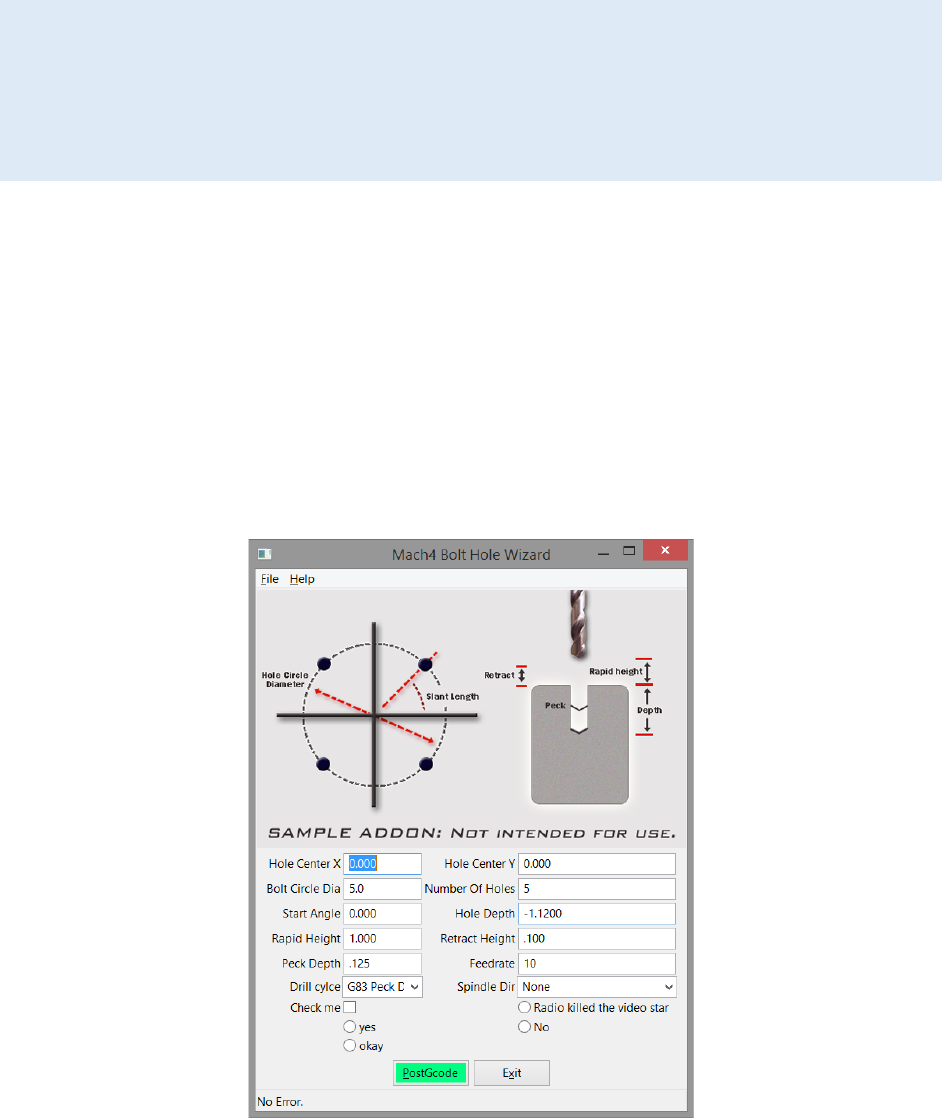Image resolution: width=942 pixels, height=1118 pixels.
Task: Click the drill depth illustration
Action: [578, 697]
